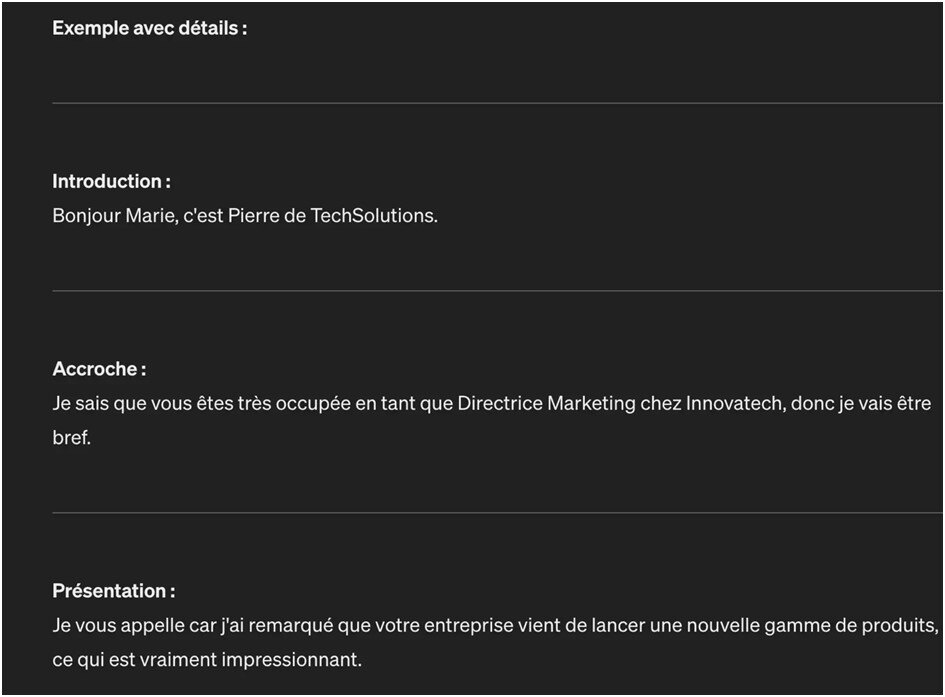
Task: Click the divider line below 'Exemple avec détails'
Action: 497,103
